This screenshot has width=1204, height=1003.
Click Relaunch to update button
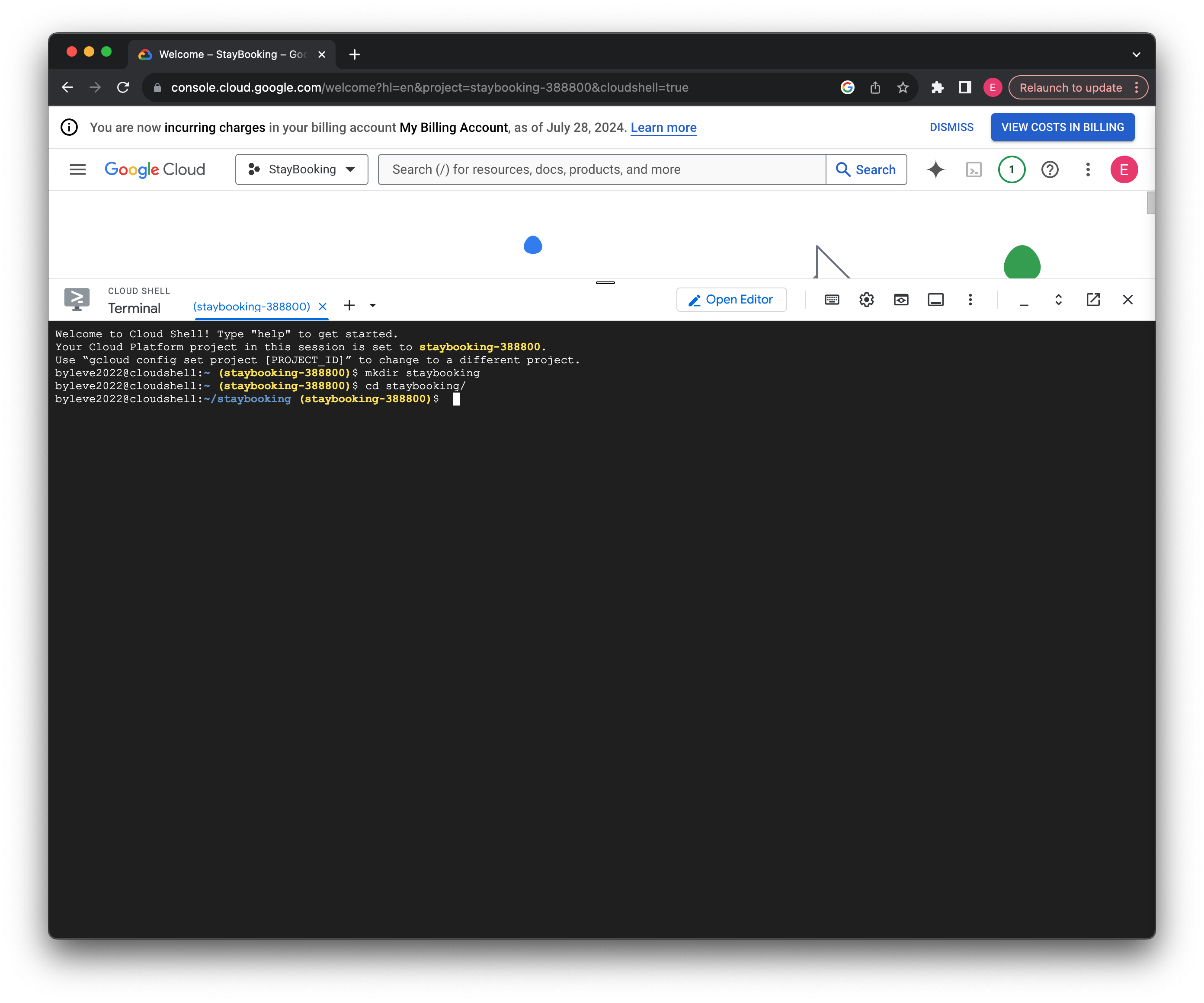[x=1070, y=88]
